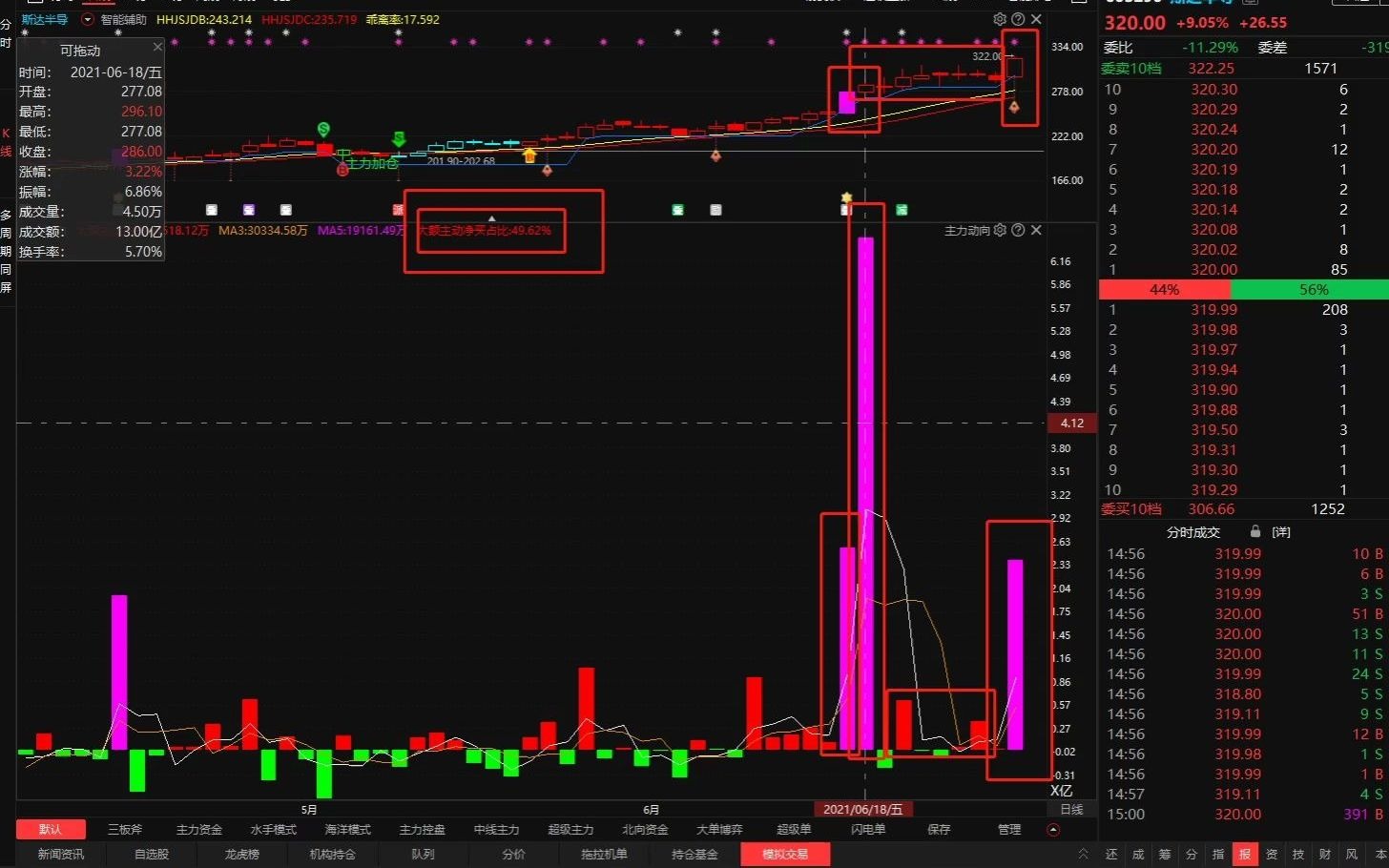1389x868 pixels.
Task: Open settings gear beside 主力动向
Action: 1000,230
